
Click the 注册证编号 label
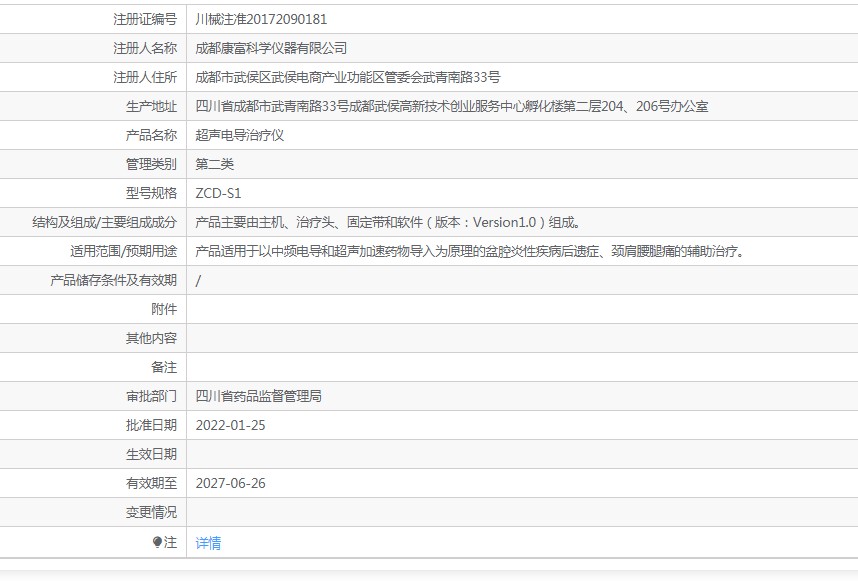click(x=145, y=19)
